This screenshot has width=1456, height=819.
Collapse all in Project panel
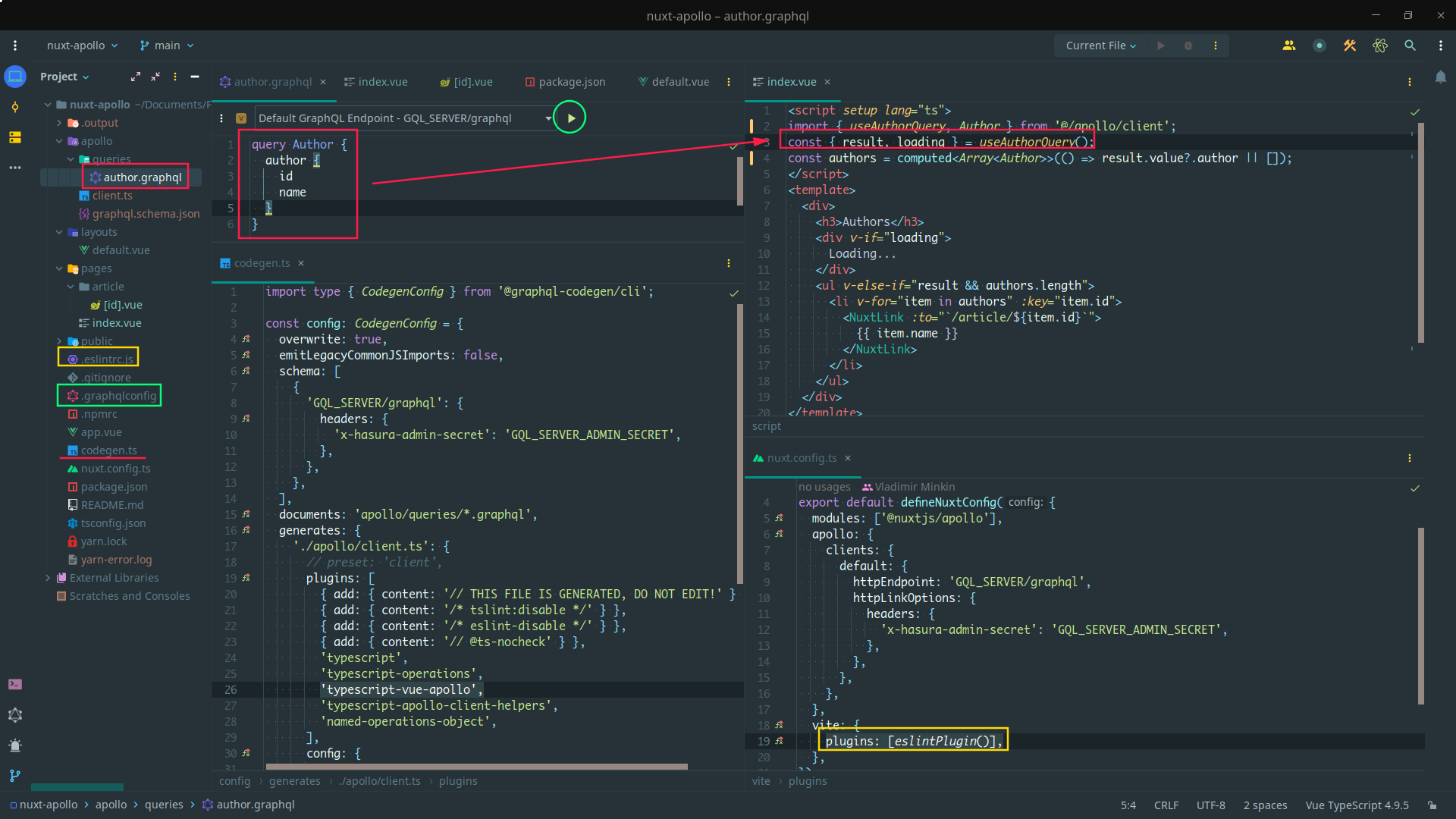155,77
